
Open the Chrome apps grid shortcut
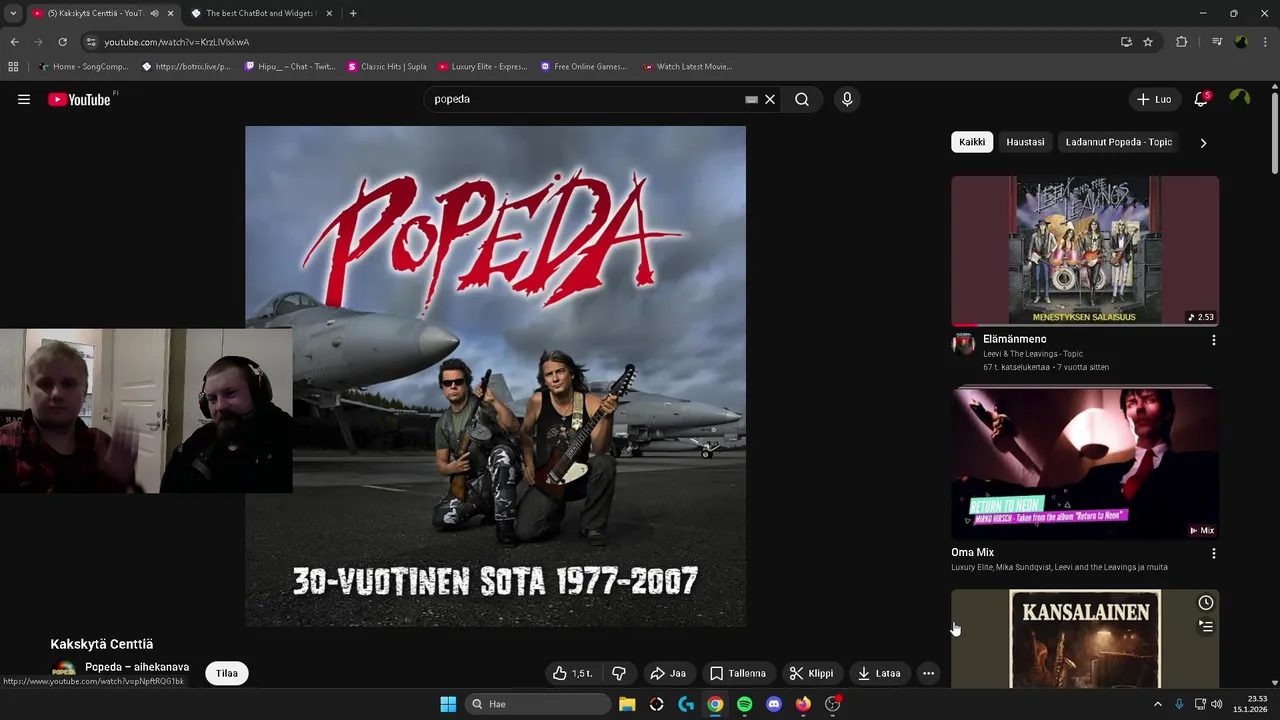point(13,67)
